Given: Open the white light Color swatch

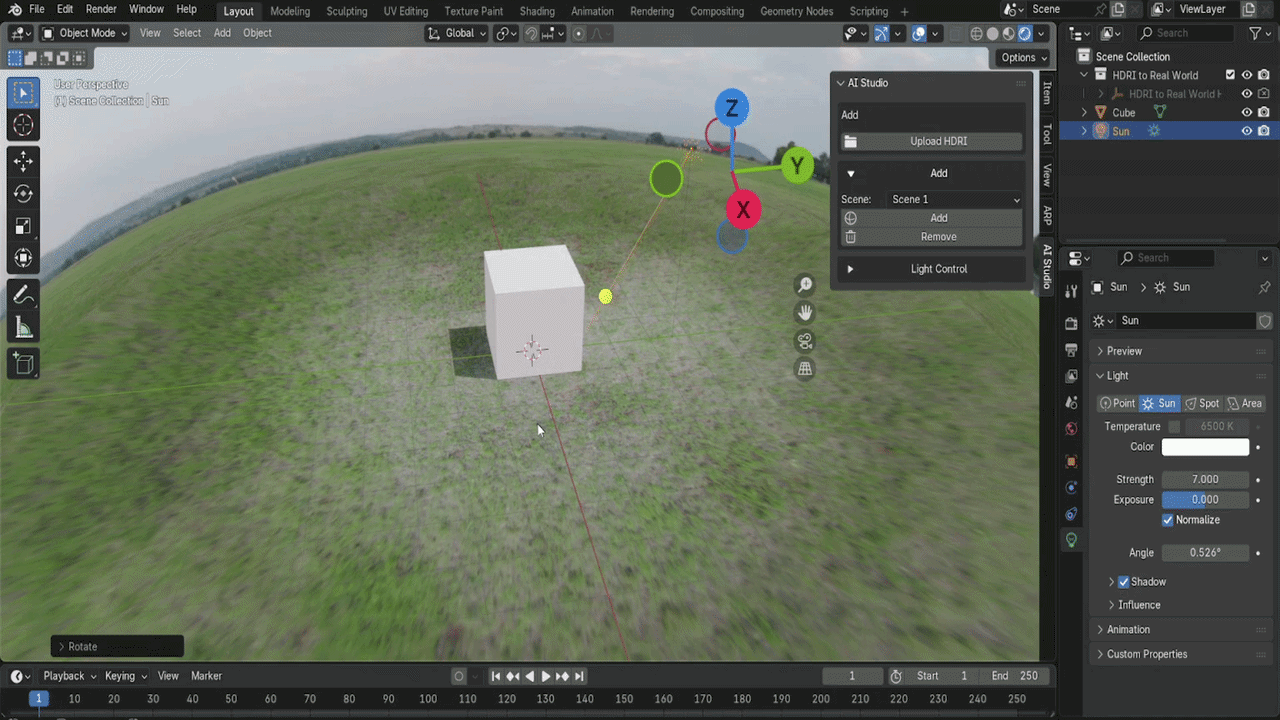Looking at the screenshot, I should [1205, 447].
